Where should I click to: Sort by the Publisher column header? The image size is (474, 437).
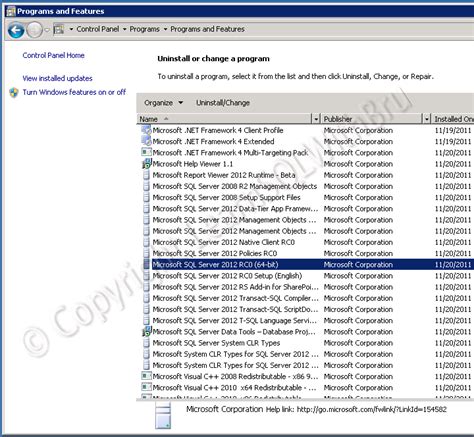click(x=372, y=119)
